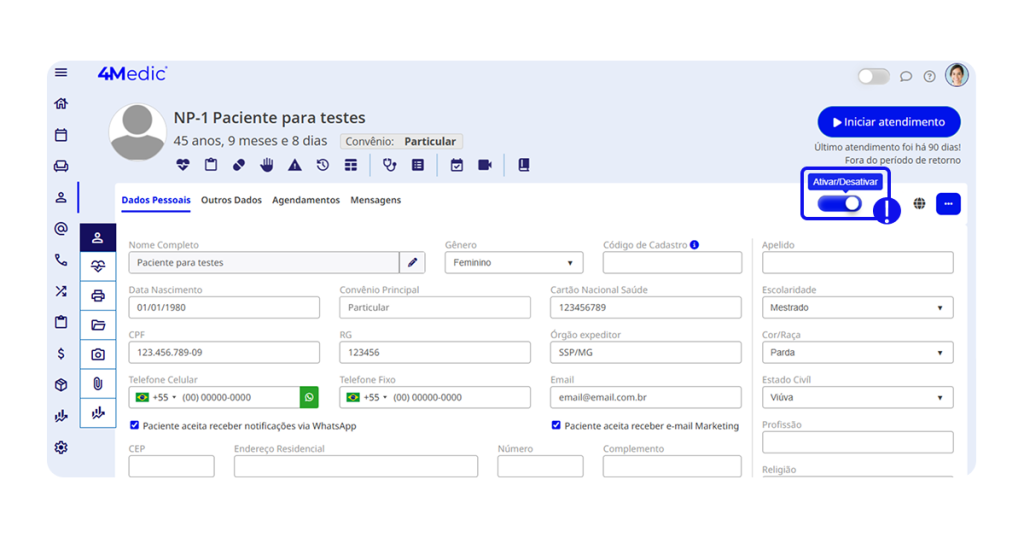Open the Estado Civil dropdown
The width and height of the screenshot is (1024, 538).
point(857,398)
